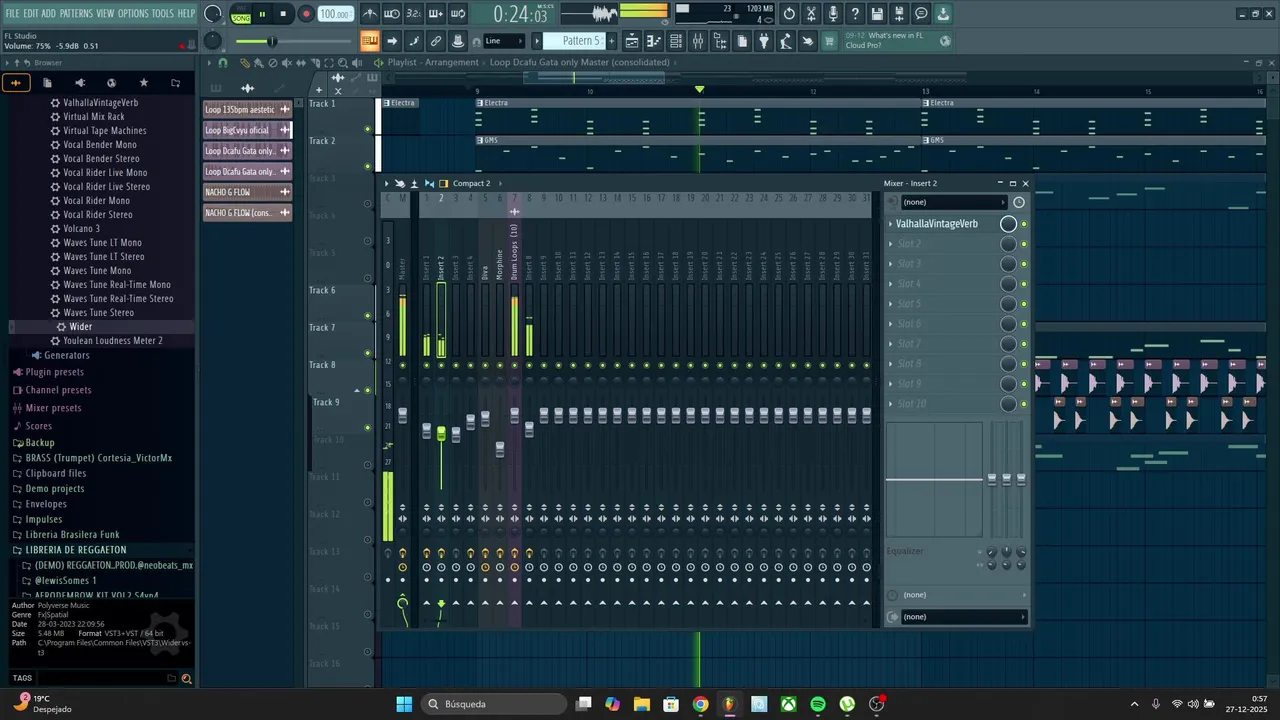Open Spotify from the Windows taskbar
Image resolution: width=1280 pixels, height=720 pixels.
(x=818, y=704)
